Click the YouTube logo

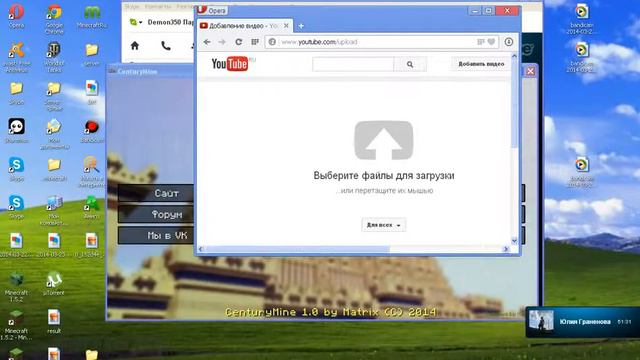(x=230, y=64)
